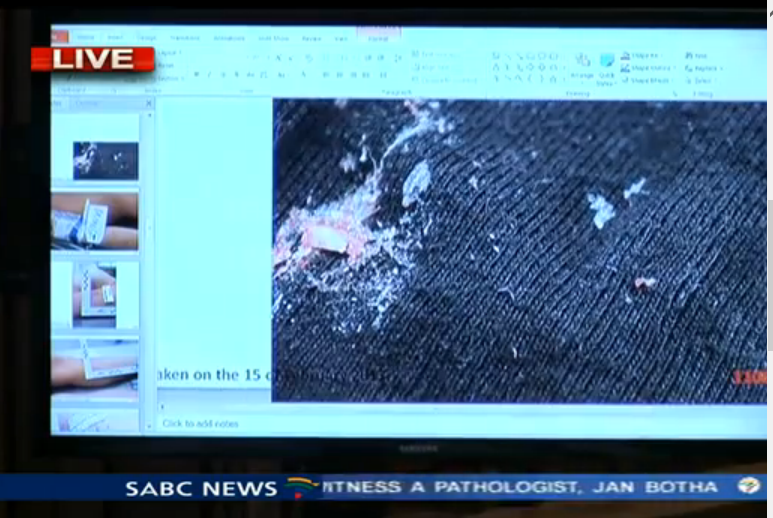Viewport: 773px width, 518px height.
Task: Click the Find icon in Editing group
Action: point(689,55)
